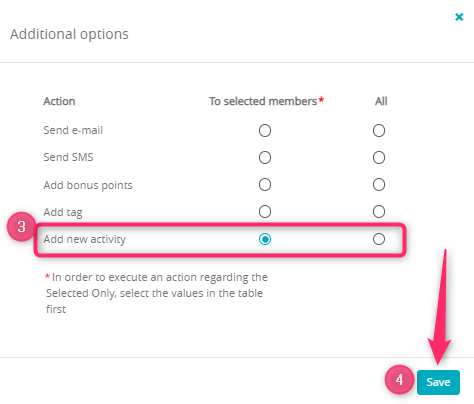This screenshot has width=474, height=404.
Task: Click the Send SMS action label
Action: [68, 157]
